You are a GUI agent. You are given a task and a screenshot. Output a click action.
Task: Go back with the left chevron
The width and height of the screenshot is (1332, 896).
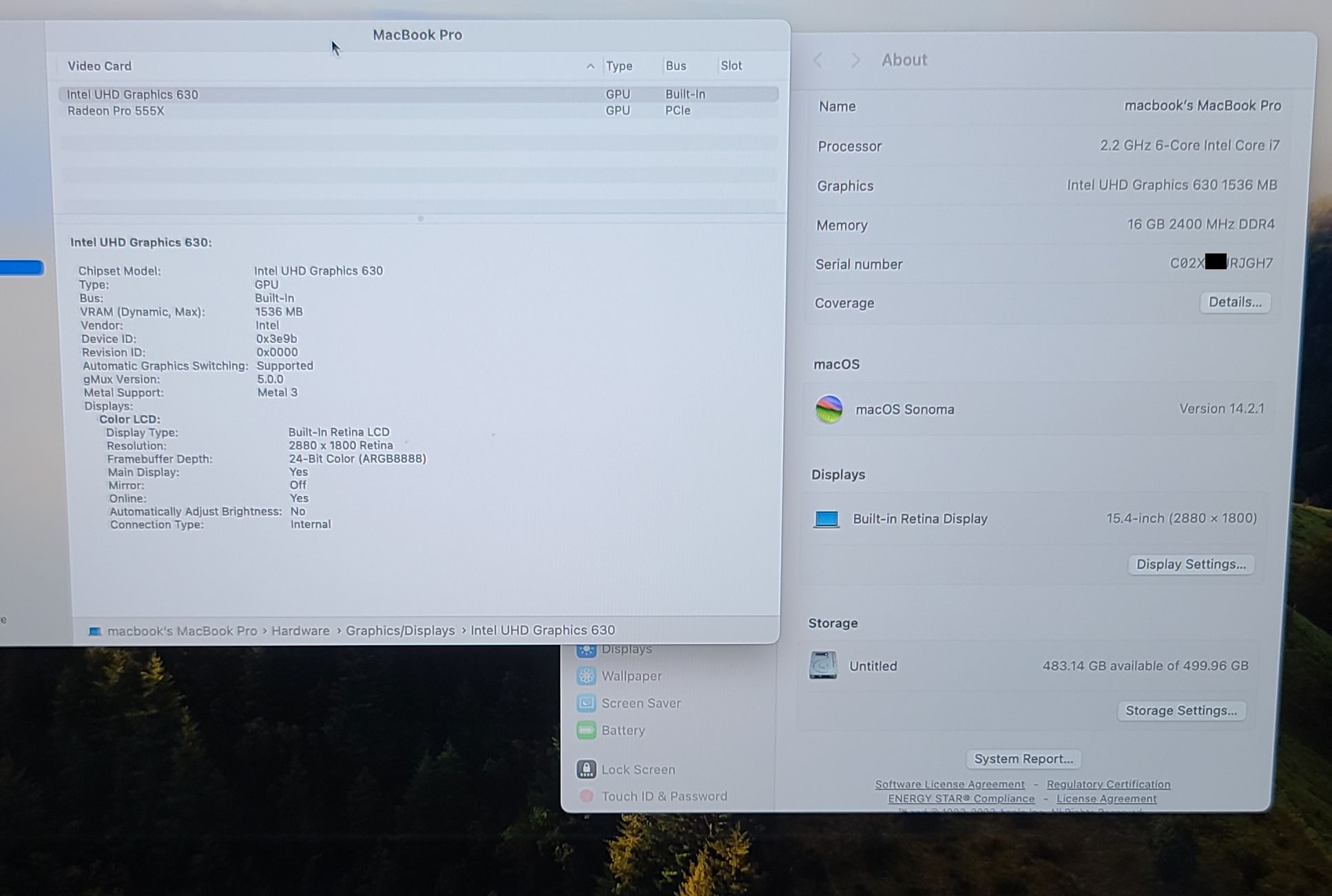click(x=818, y=60)
